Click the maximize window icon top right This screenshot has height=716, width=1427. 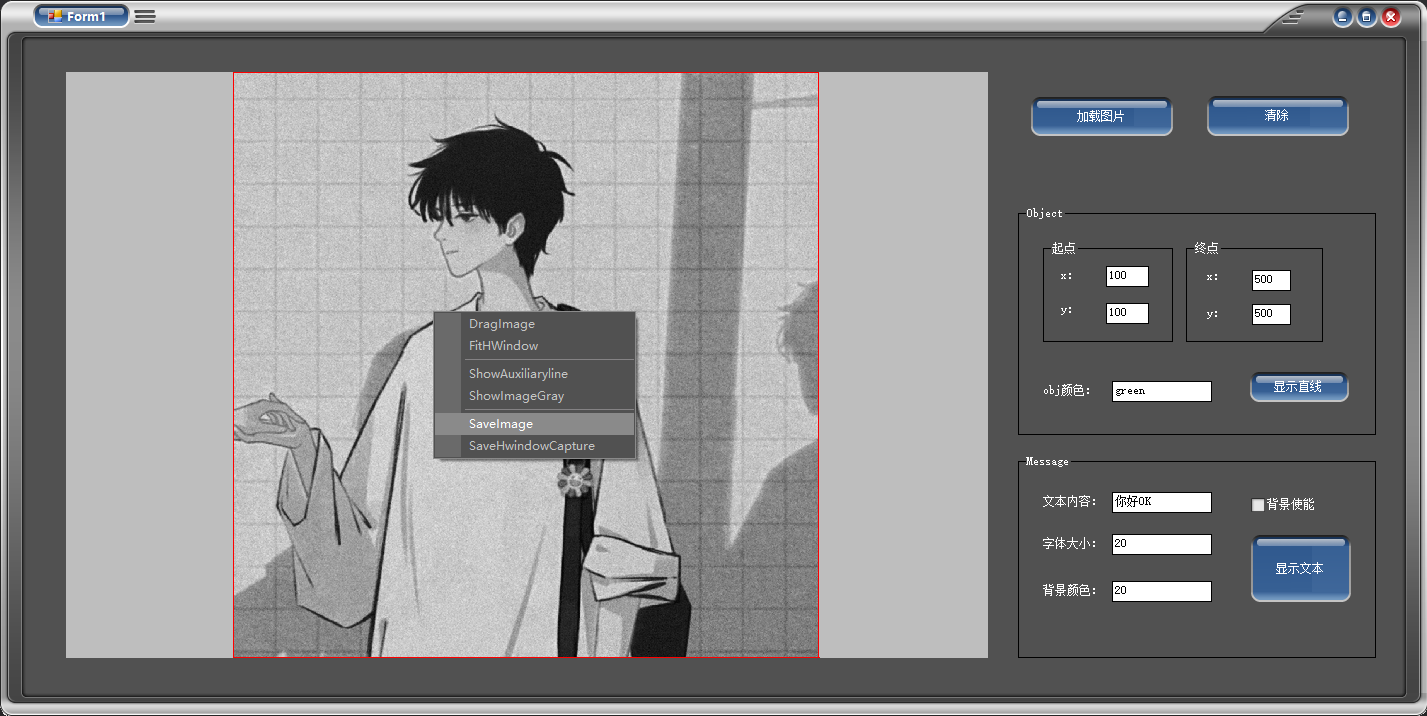(x=1366, y=16)
